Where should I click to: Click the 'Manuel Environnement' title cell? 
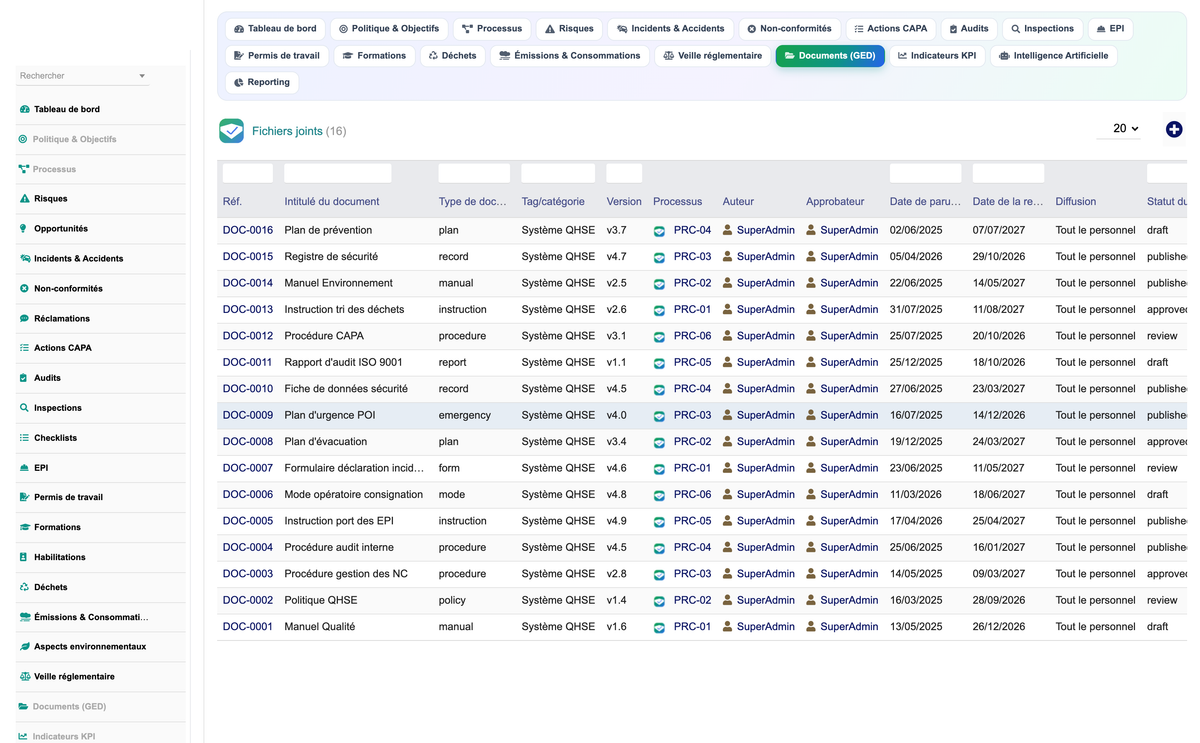point(339,283)
